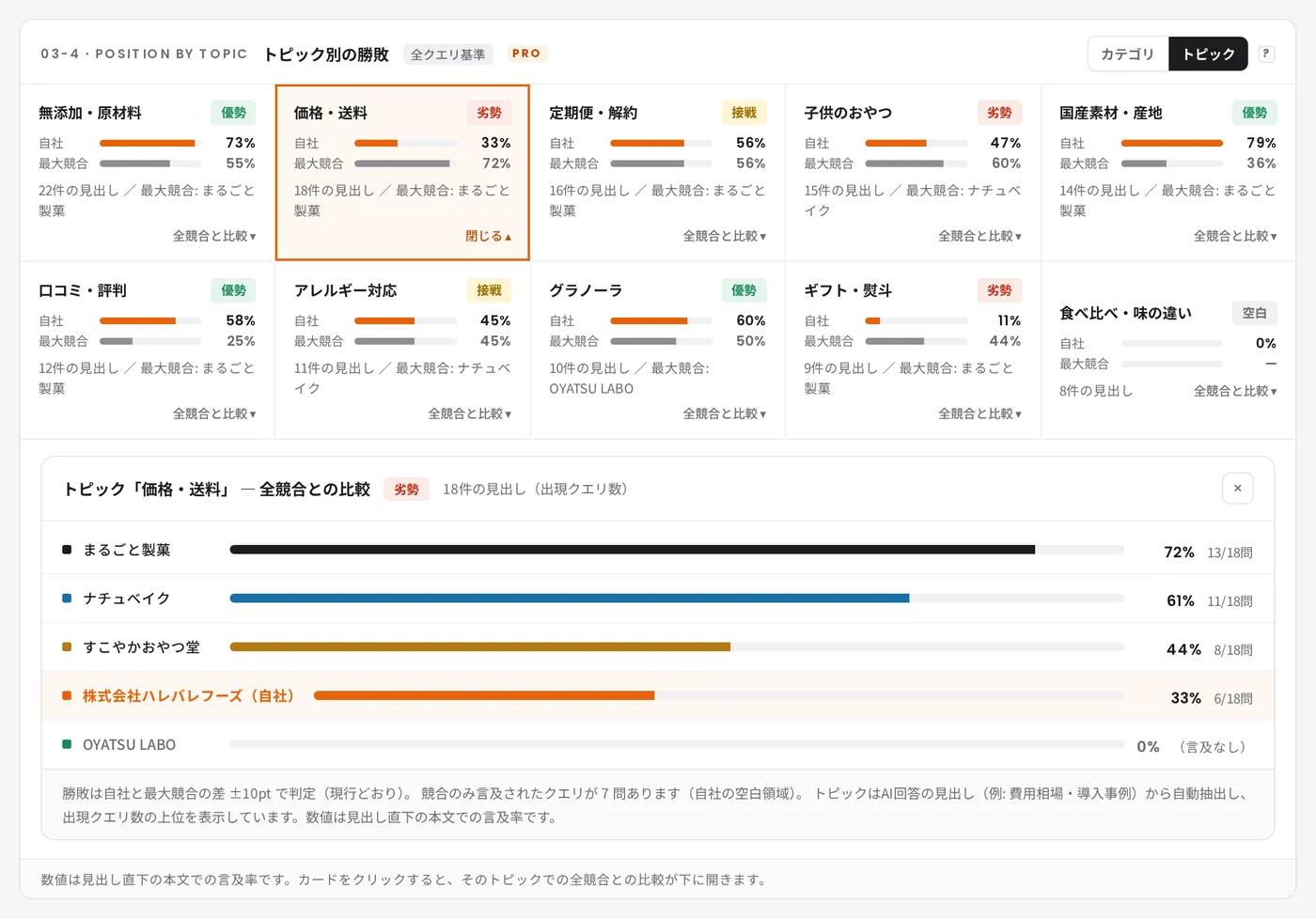1316x919 pixels.
Task: Expand 全競合と比較 on グラノーラ card
Action: [x=725, y=413]
